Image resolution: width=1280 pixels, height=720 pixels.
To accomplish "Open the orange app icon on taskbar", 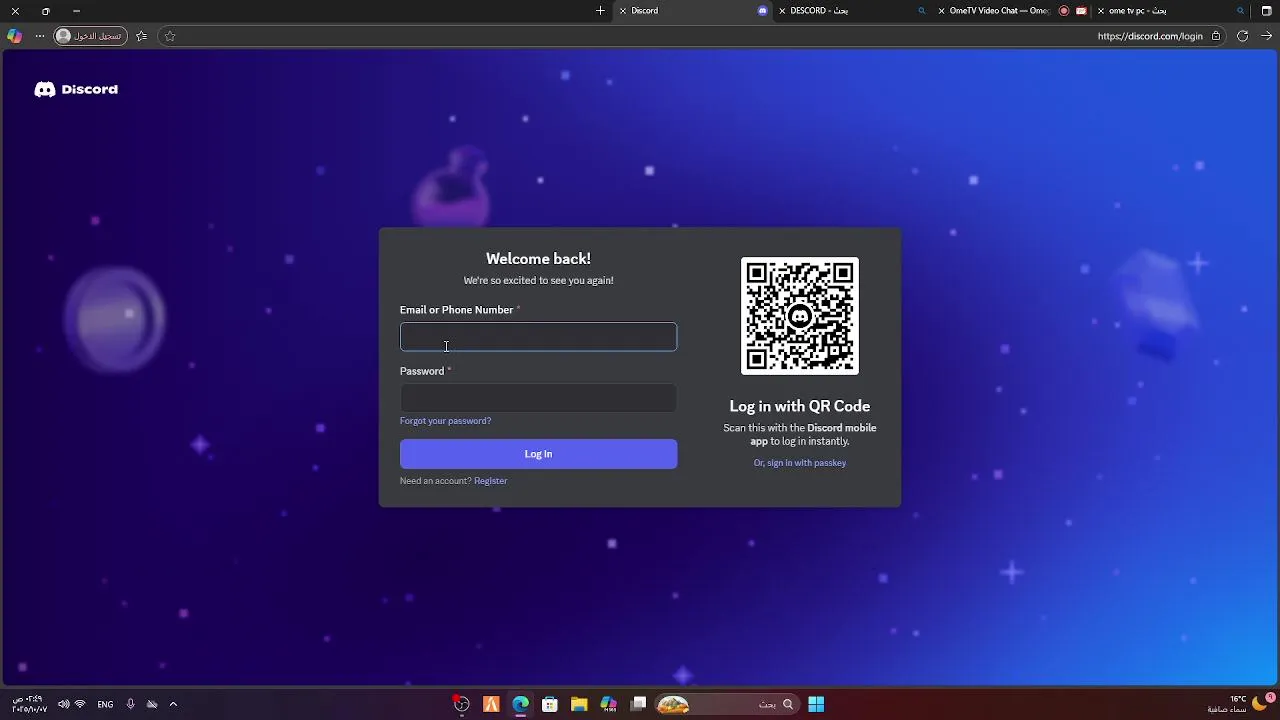I will 491,704.
